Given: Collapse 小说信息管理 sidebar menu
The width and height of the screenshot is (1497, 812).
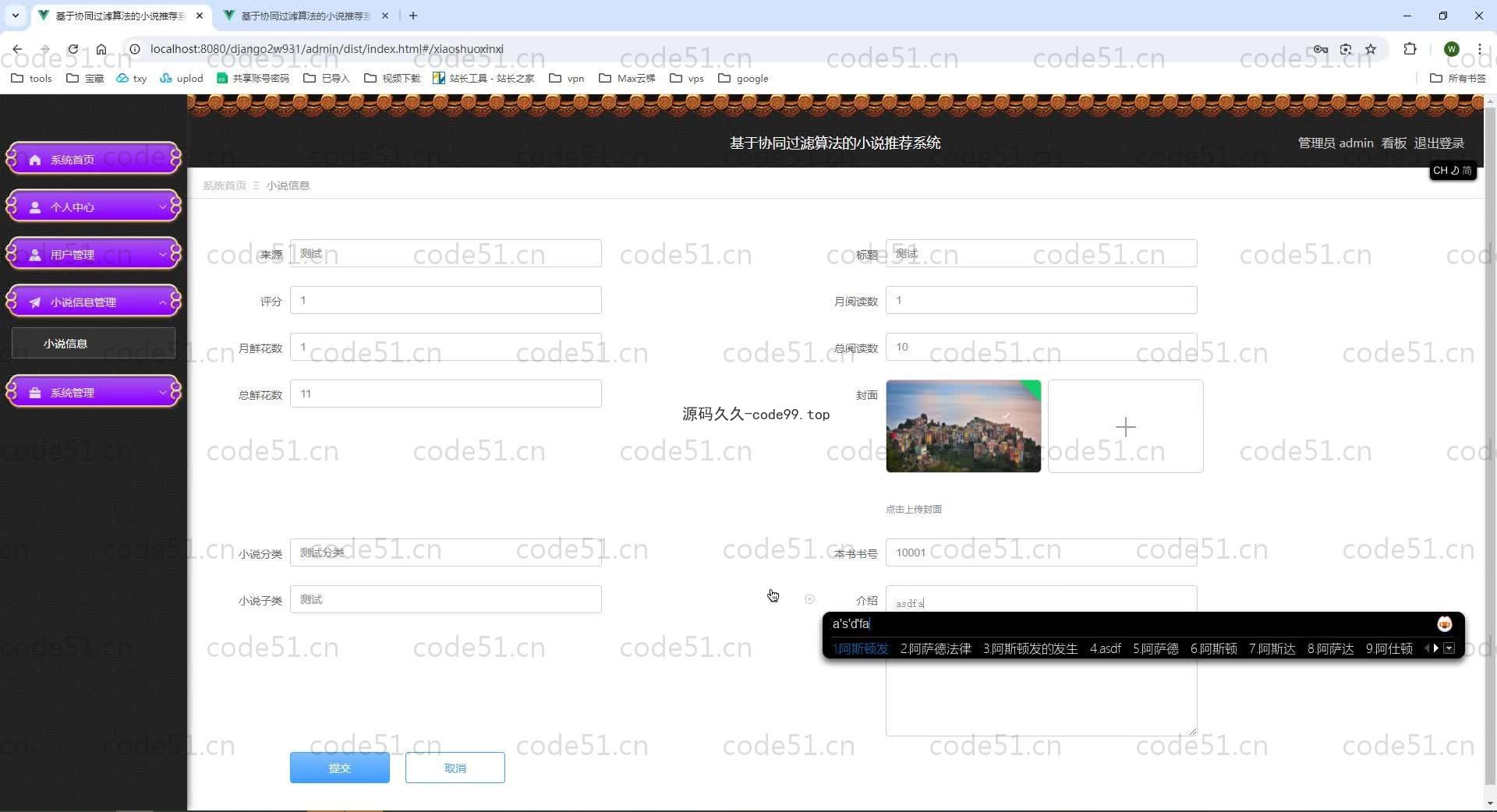Looking at the screenshot, I should point(94,302).
